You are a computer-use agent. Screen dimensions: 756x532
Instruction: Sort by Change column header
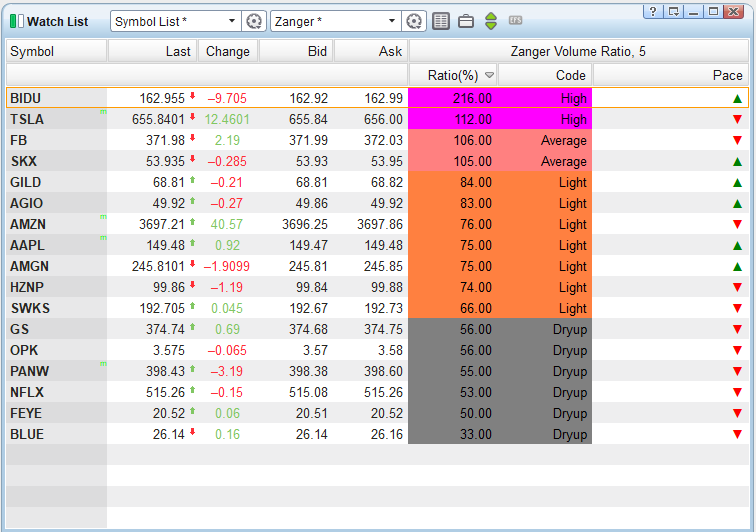point(228,51)
